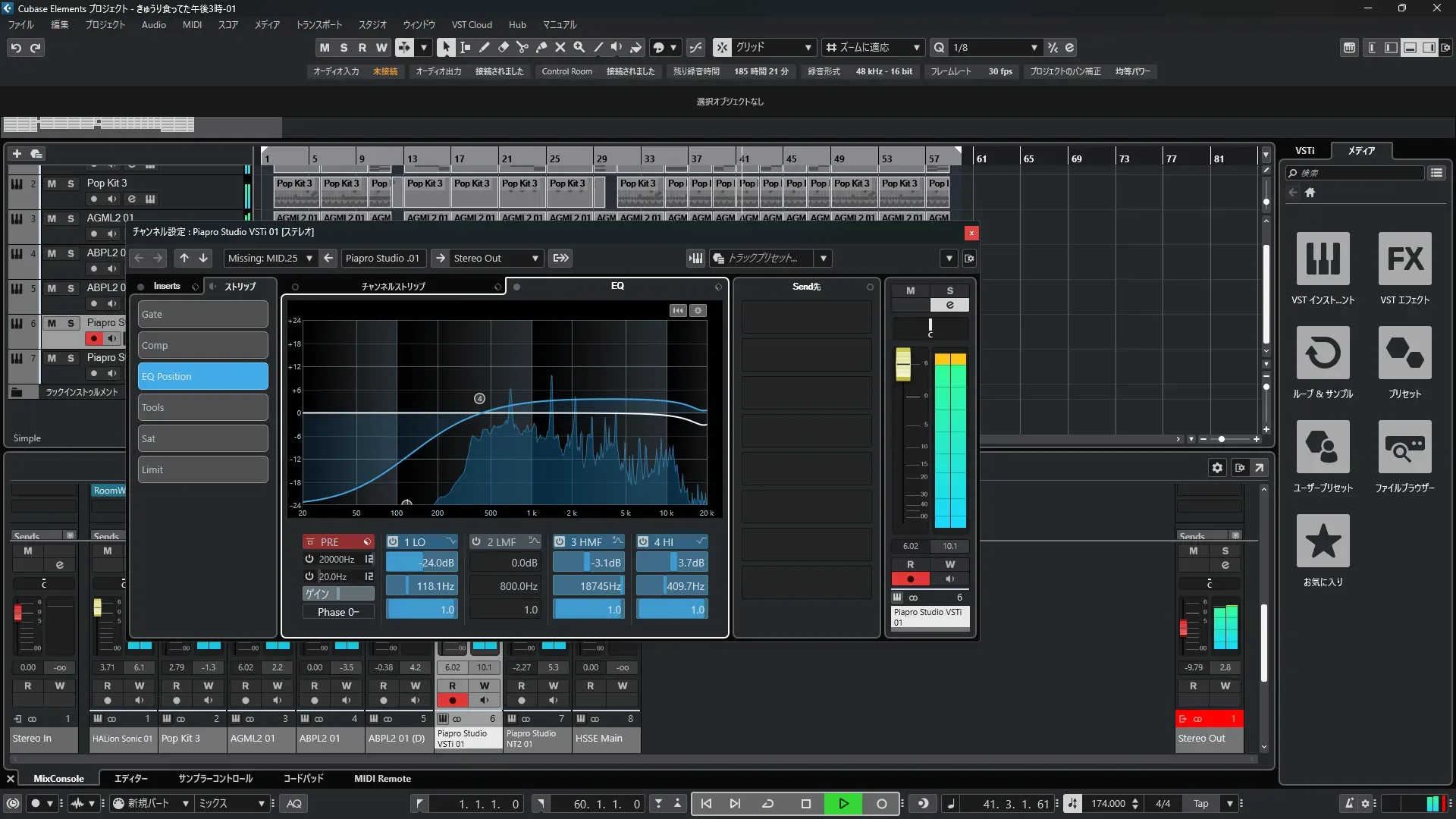The width and height of the screenshot is (1456, 819).
Task: Open the トランスポート menu
Action: [x=318, y=25]
